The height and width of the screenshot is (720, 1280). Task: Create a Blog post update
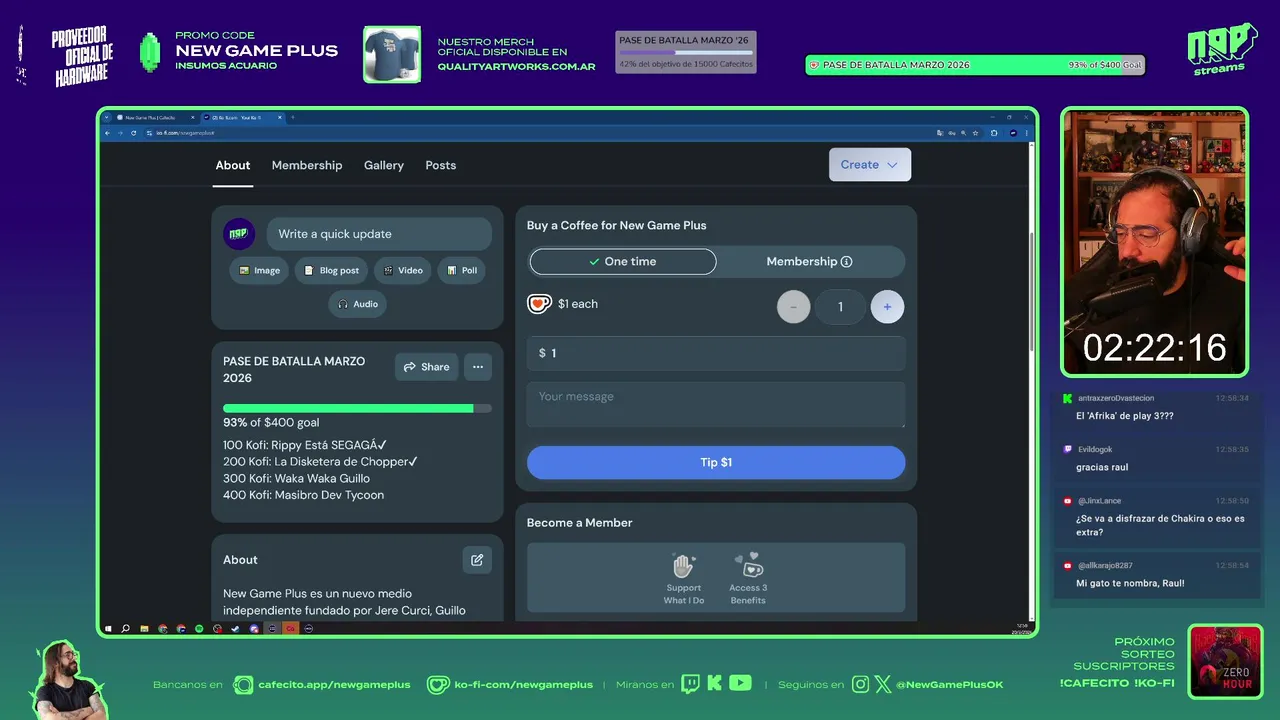(x=331, y=270)
